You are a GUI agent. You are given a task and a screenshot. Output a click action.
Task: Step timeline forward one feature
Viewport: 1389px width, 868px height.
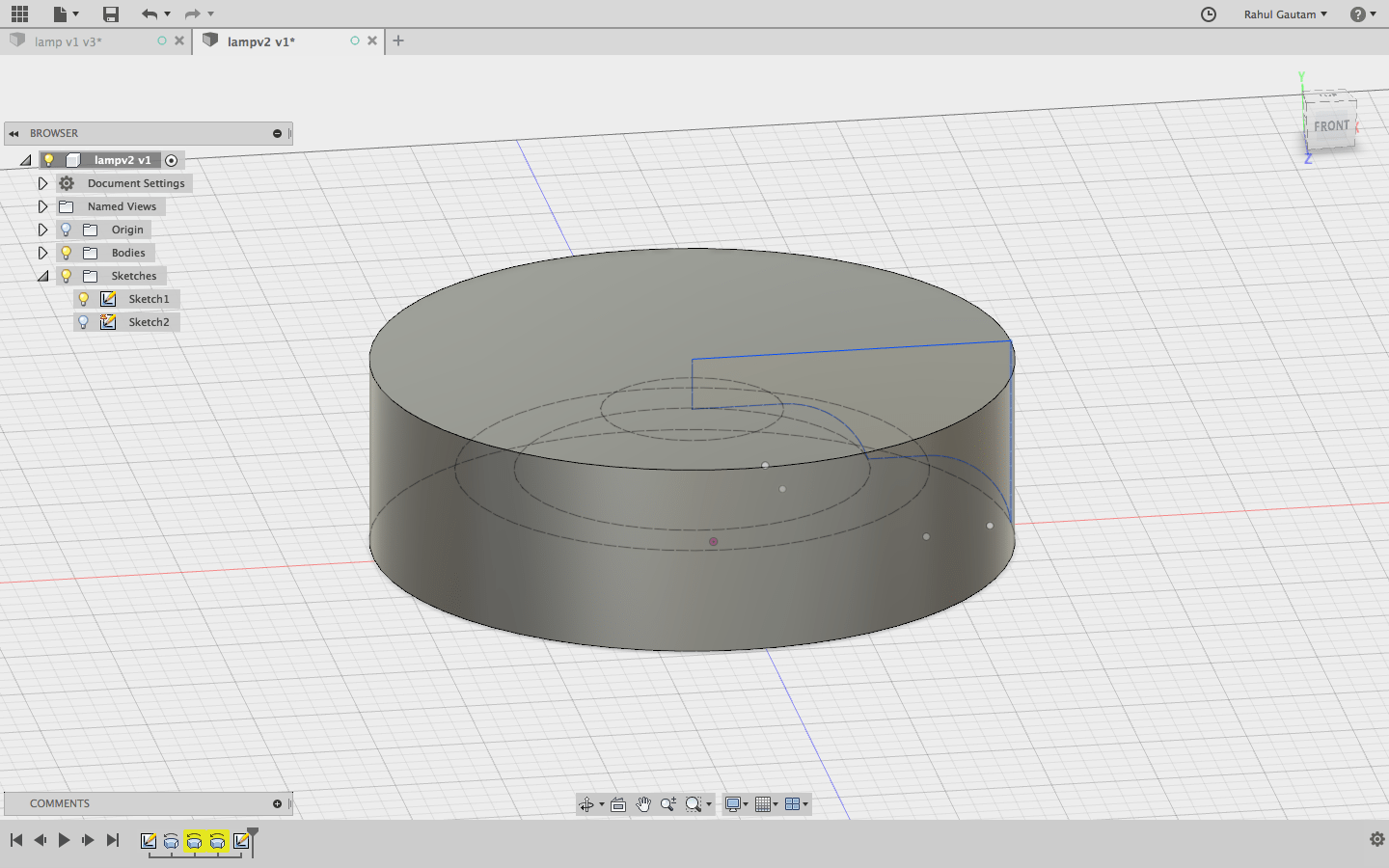click(88, 840)
